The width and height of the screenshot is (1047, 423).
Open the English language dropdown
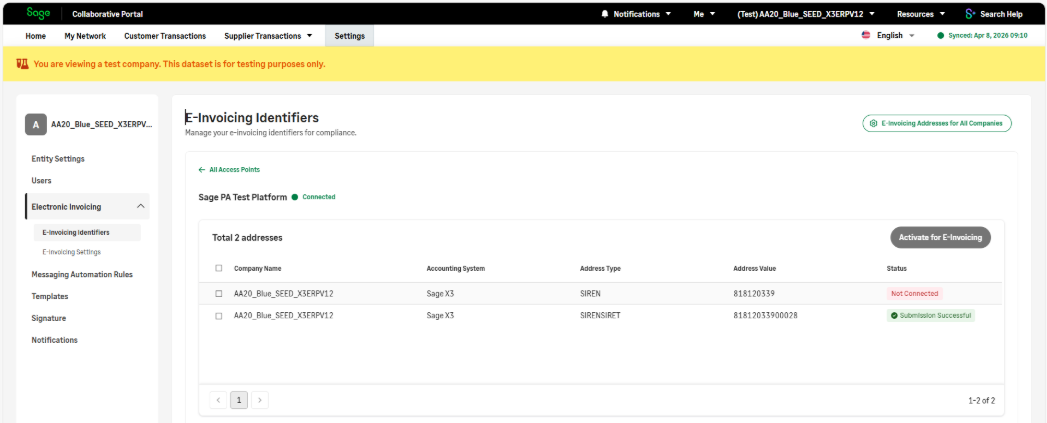[x=895, y=35]
